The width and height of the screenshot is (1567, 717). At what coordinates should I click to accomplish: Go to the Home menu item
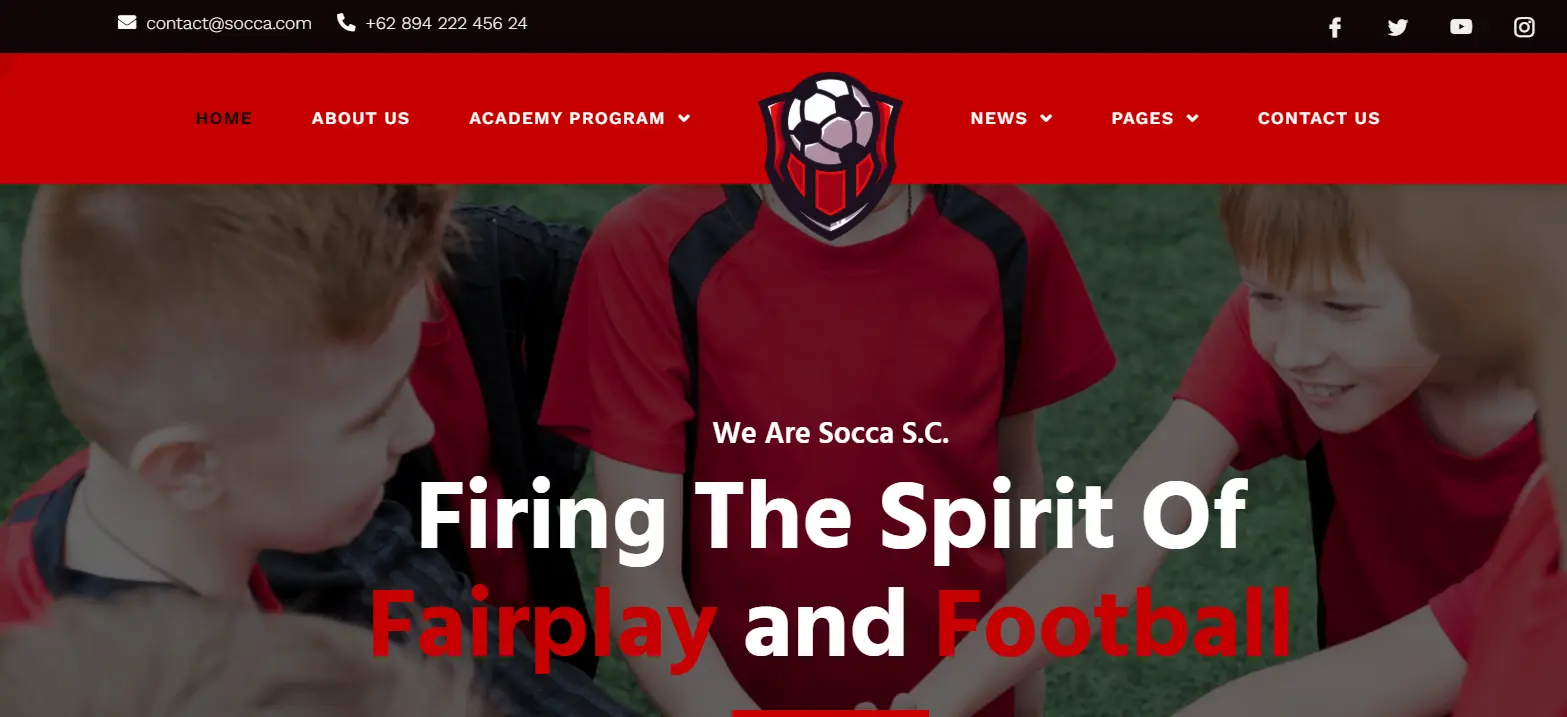point(224,118)
